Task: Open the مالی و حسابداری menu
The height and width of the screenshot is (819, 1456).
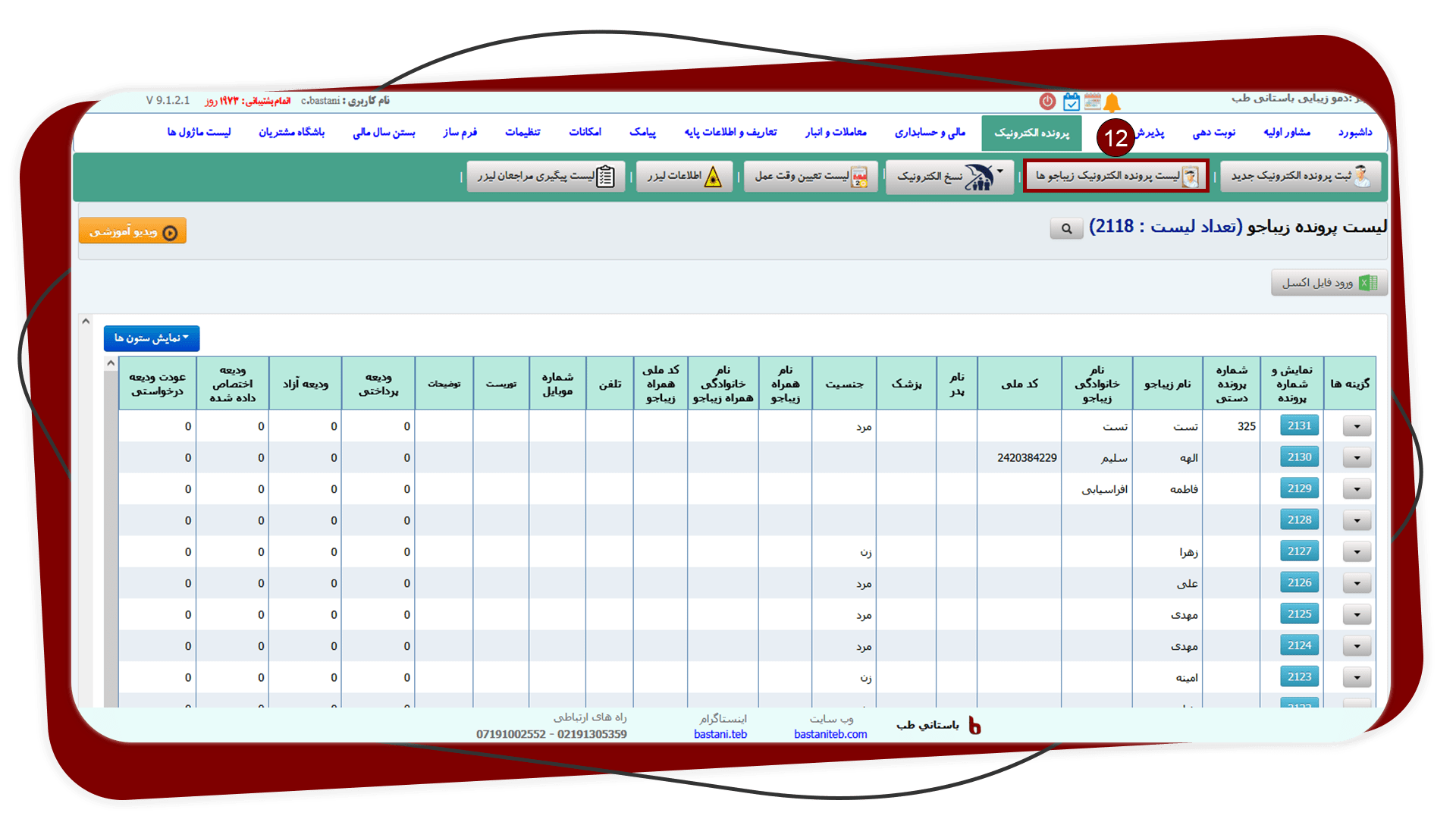Action: click(x=930, y=133)
